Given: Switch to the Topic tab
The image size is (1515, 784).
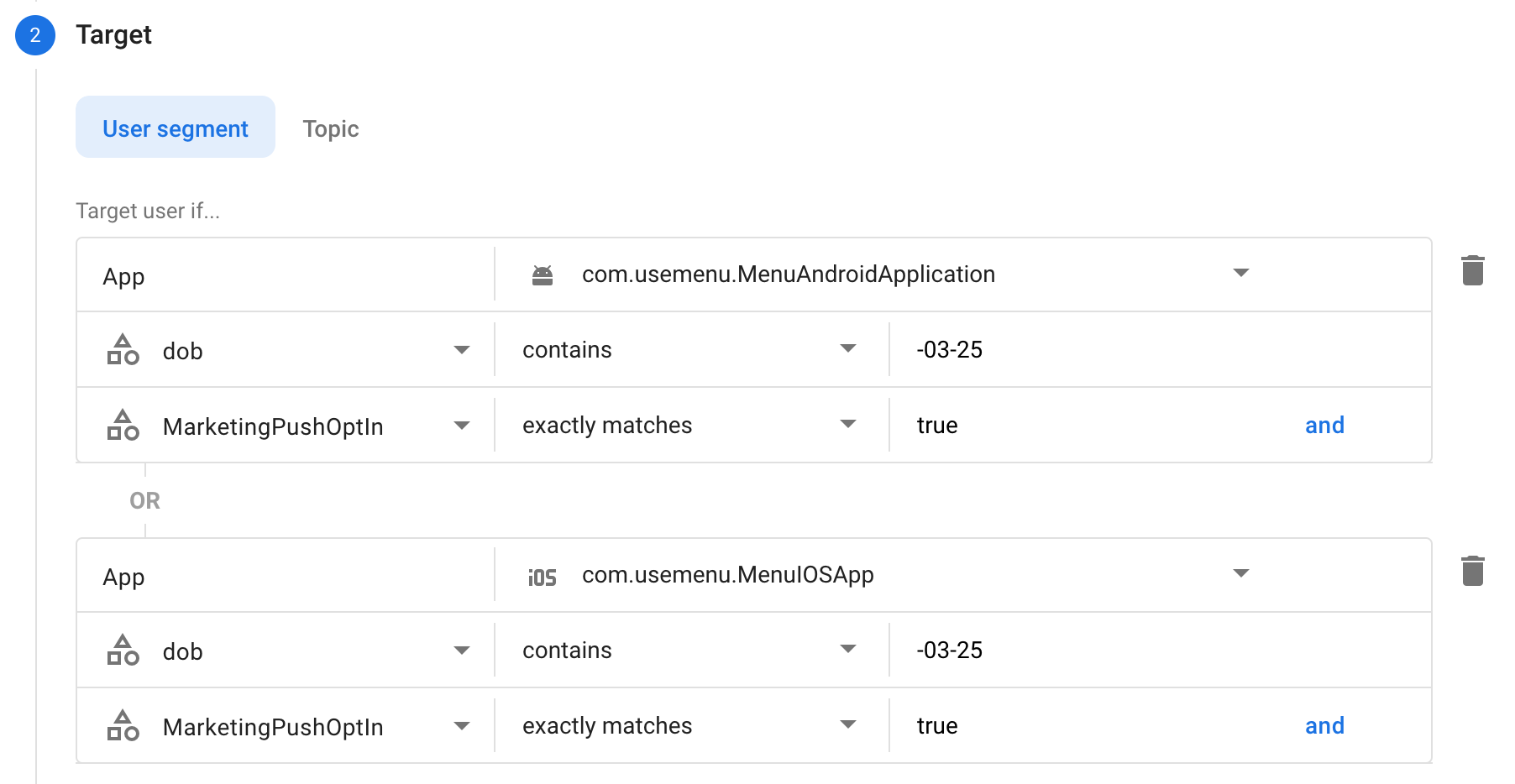Looking at the screenshot, I should click(x=330, y=128).
